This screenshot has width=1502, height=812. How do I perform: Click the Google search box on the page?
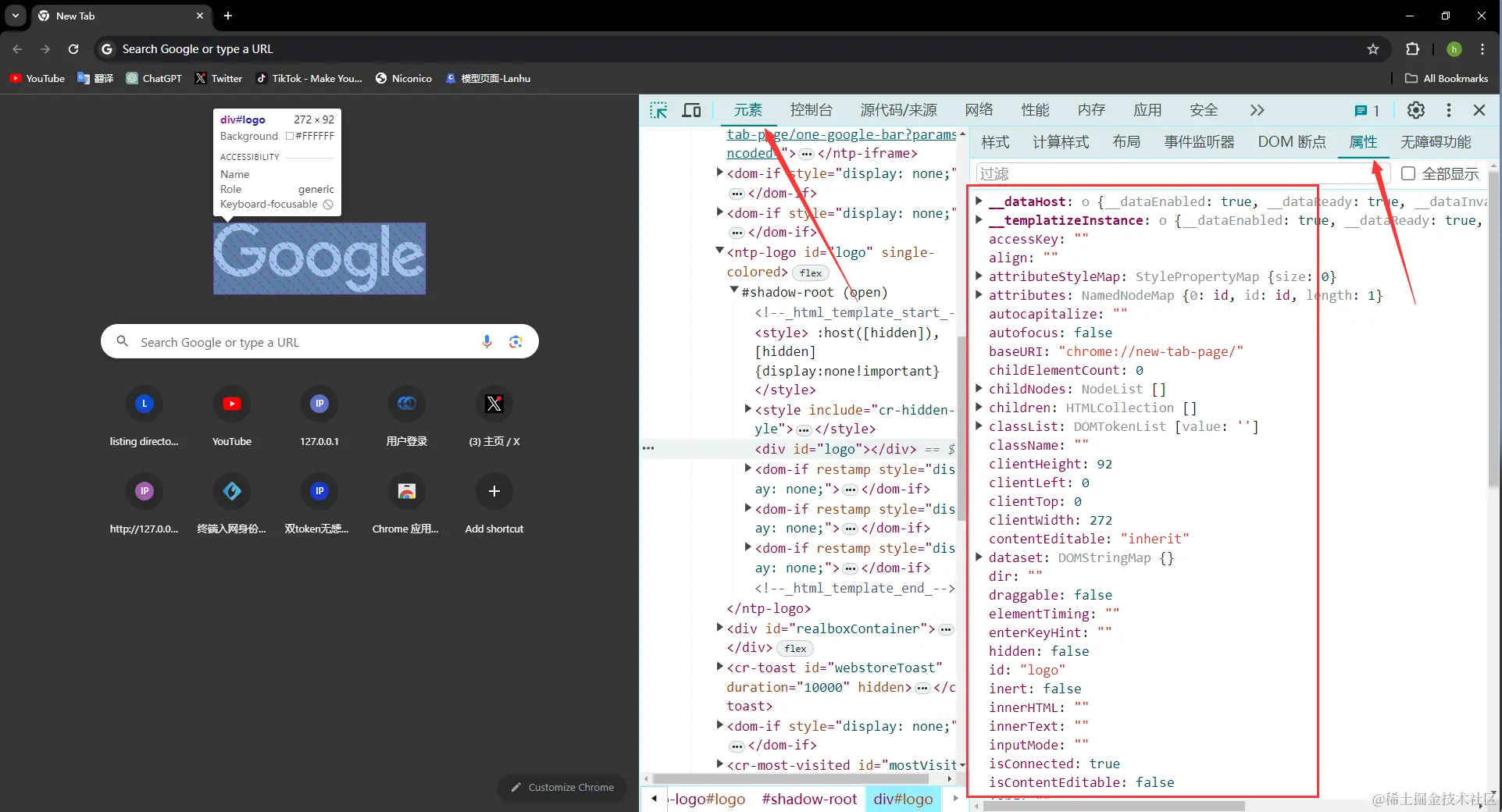coord(319,342)
